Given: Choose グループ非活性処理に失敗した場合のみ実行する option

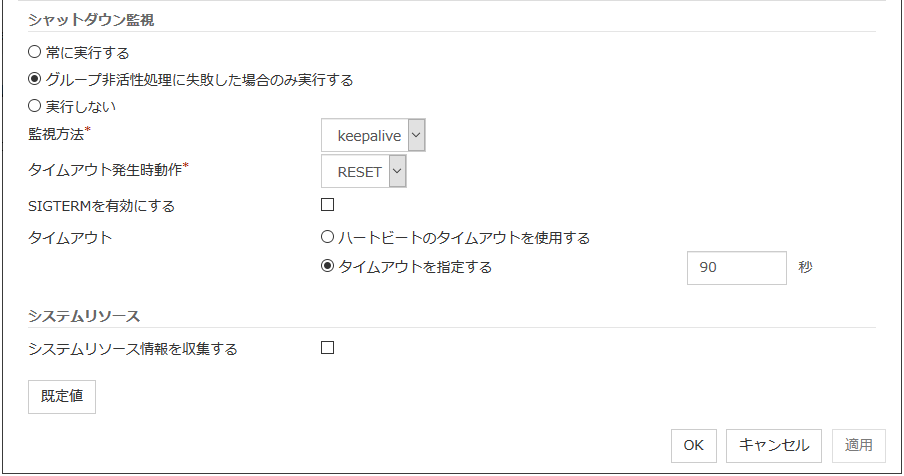Looking at the screenshot, I should [x=35, y=78].
